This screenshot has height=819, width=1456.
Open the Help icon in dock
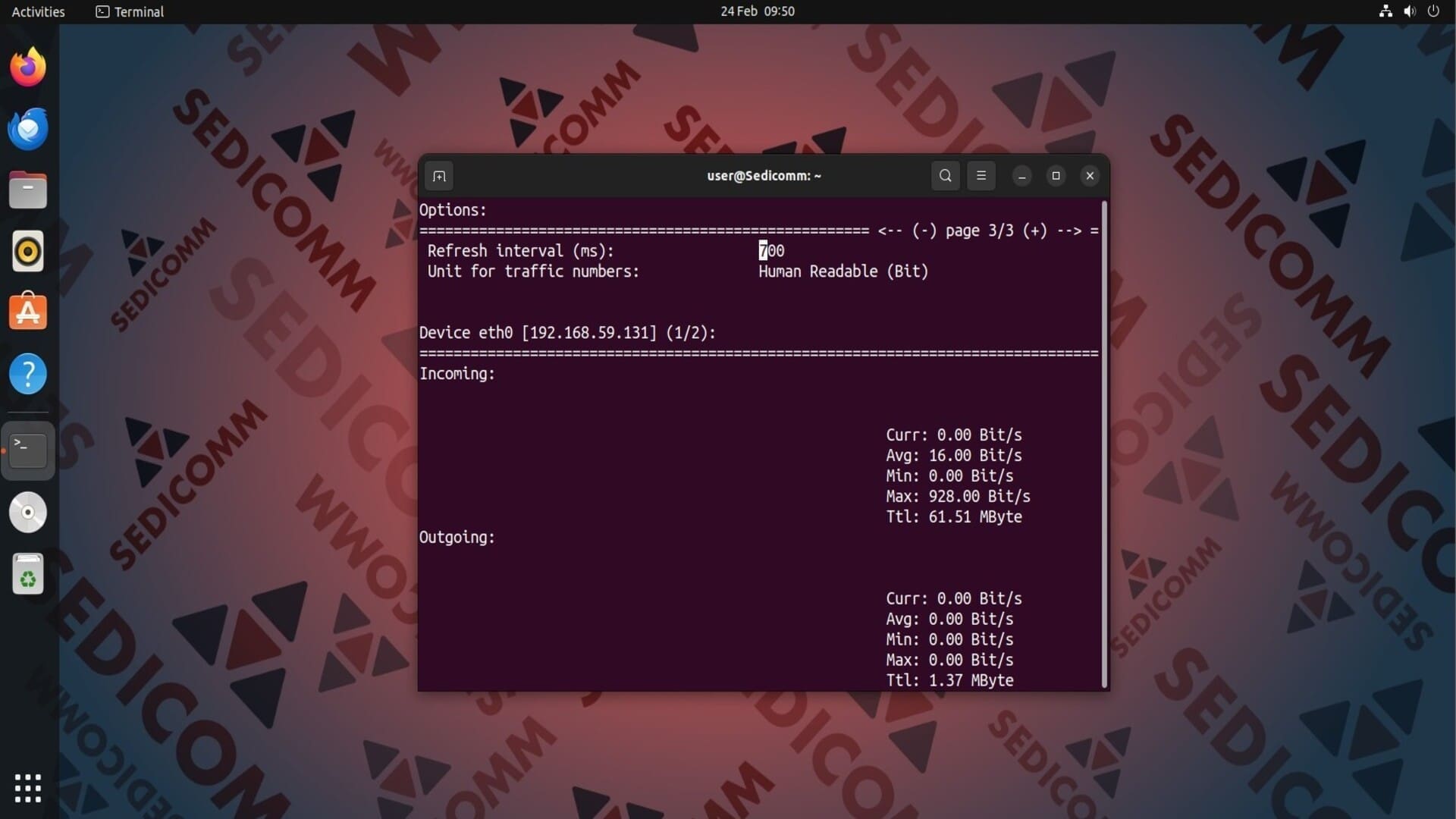[28, 374]
